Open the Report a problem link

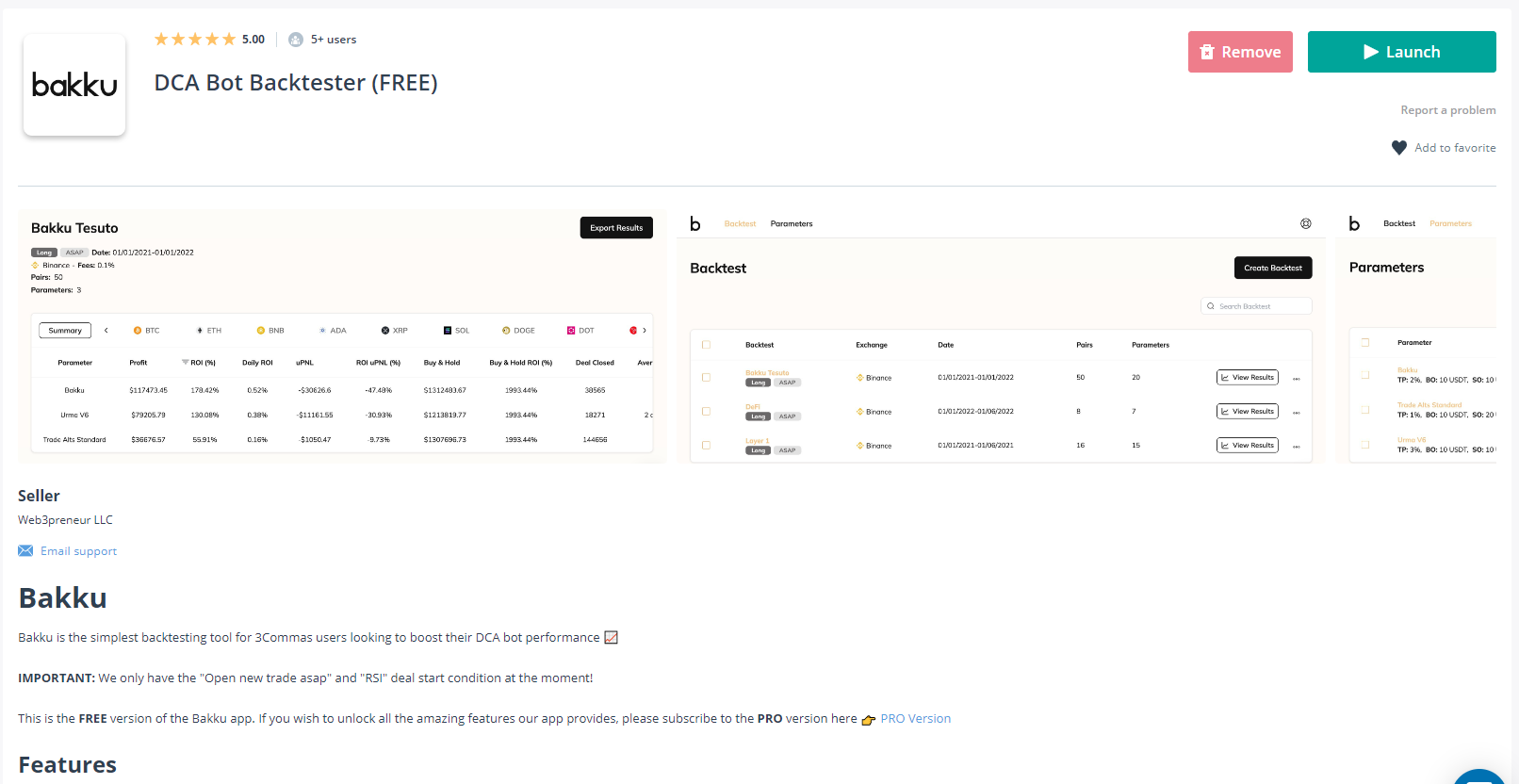click(x=1447, y=110)
